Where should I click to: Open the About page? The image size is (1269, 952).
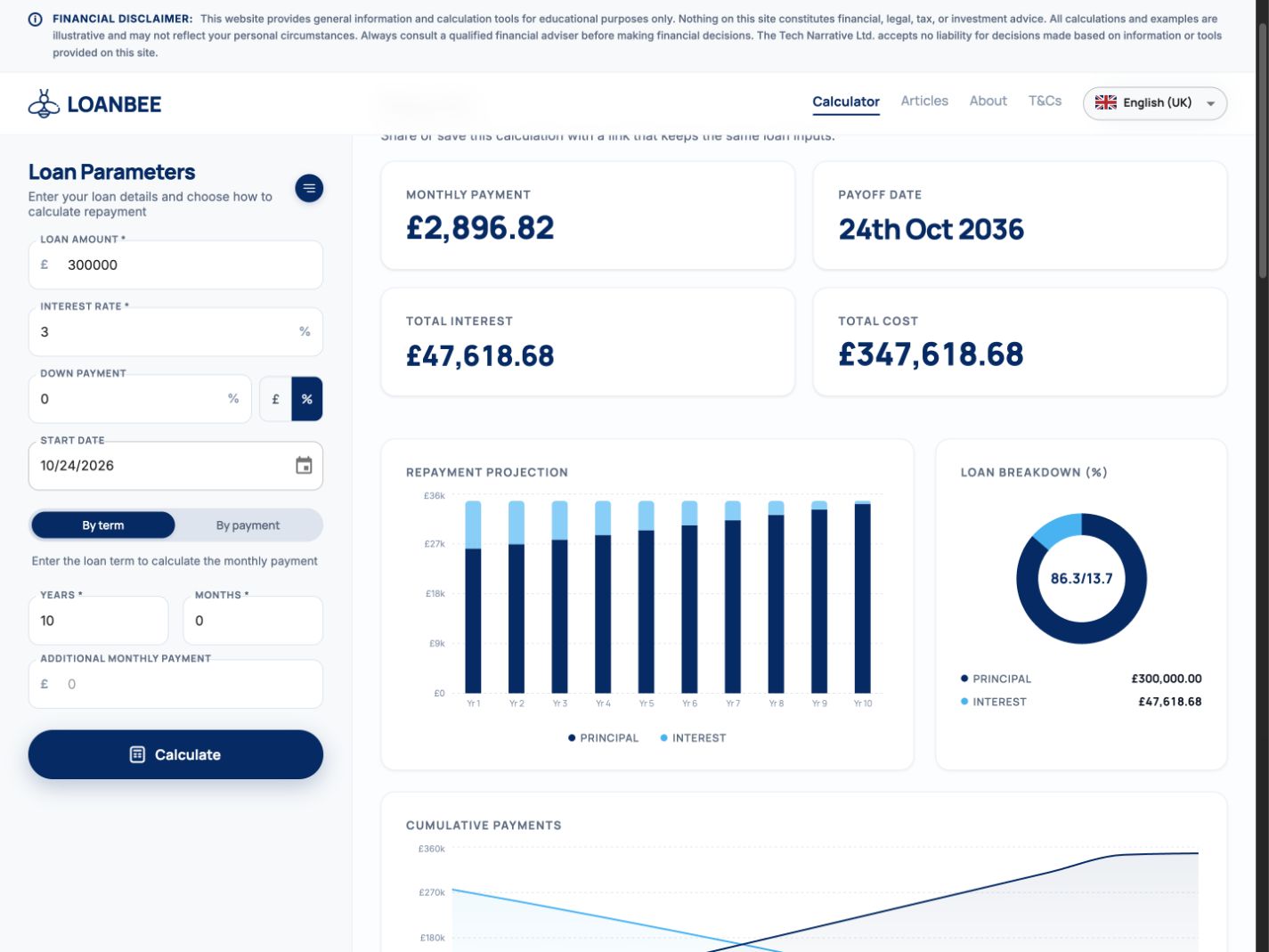tap(988, 101)
